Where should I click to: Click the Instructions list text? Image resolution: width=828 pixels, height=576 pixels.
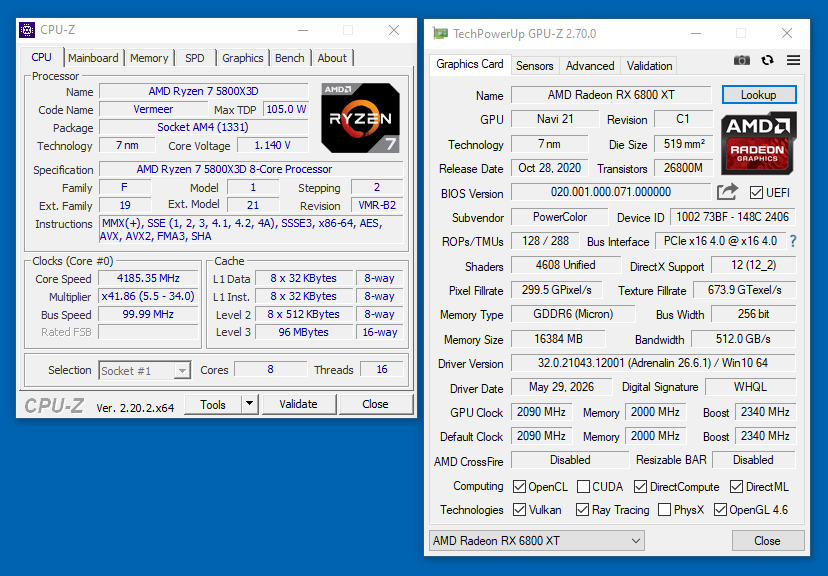[x=251, y=230]
